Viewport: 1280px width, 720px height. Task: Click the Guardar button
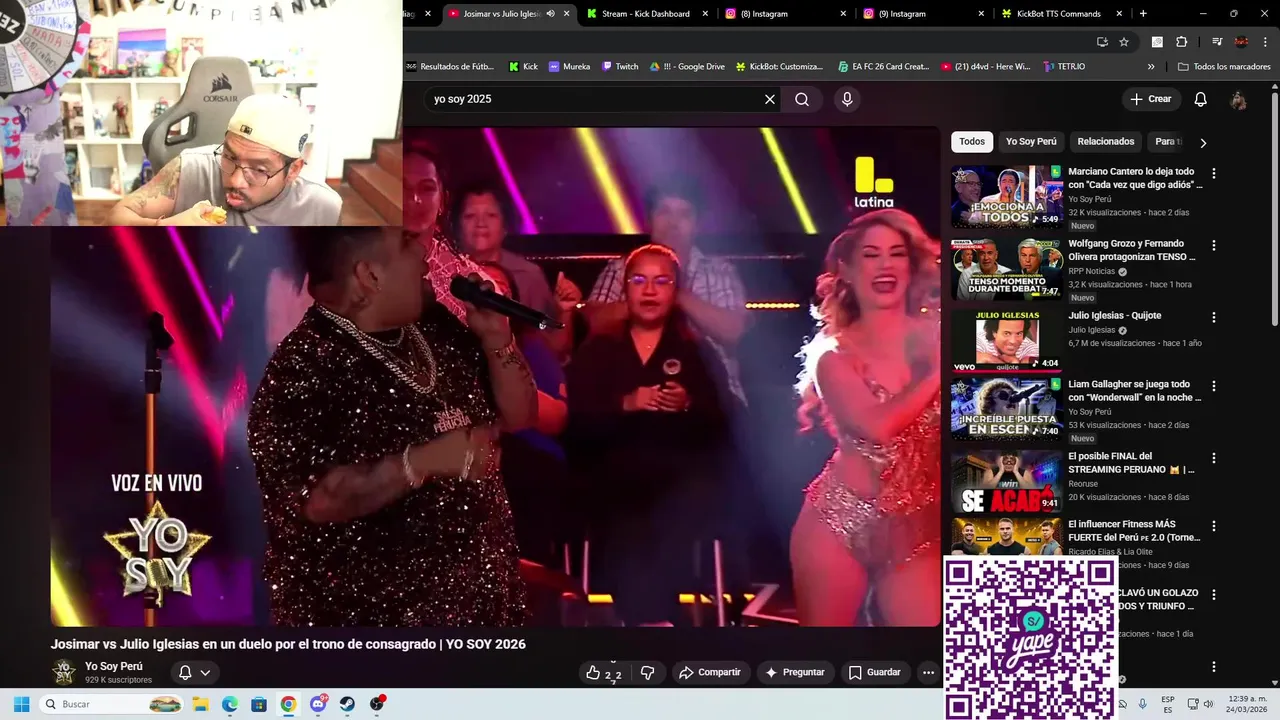click(875, 673)
